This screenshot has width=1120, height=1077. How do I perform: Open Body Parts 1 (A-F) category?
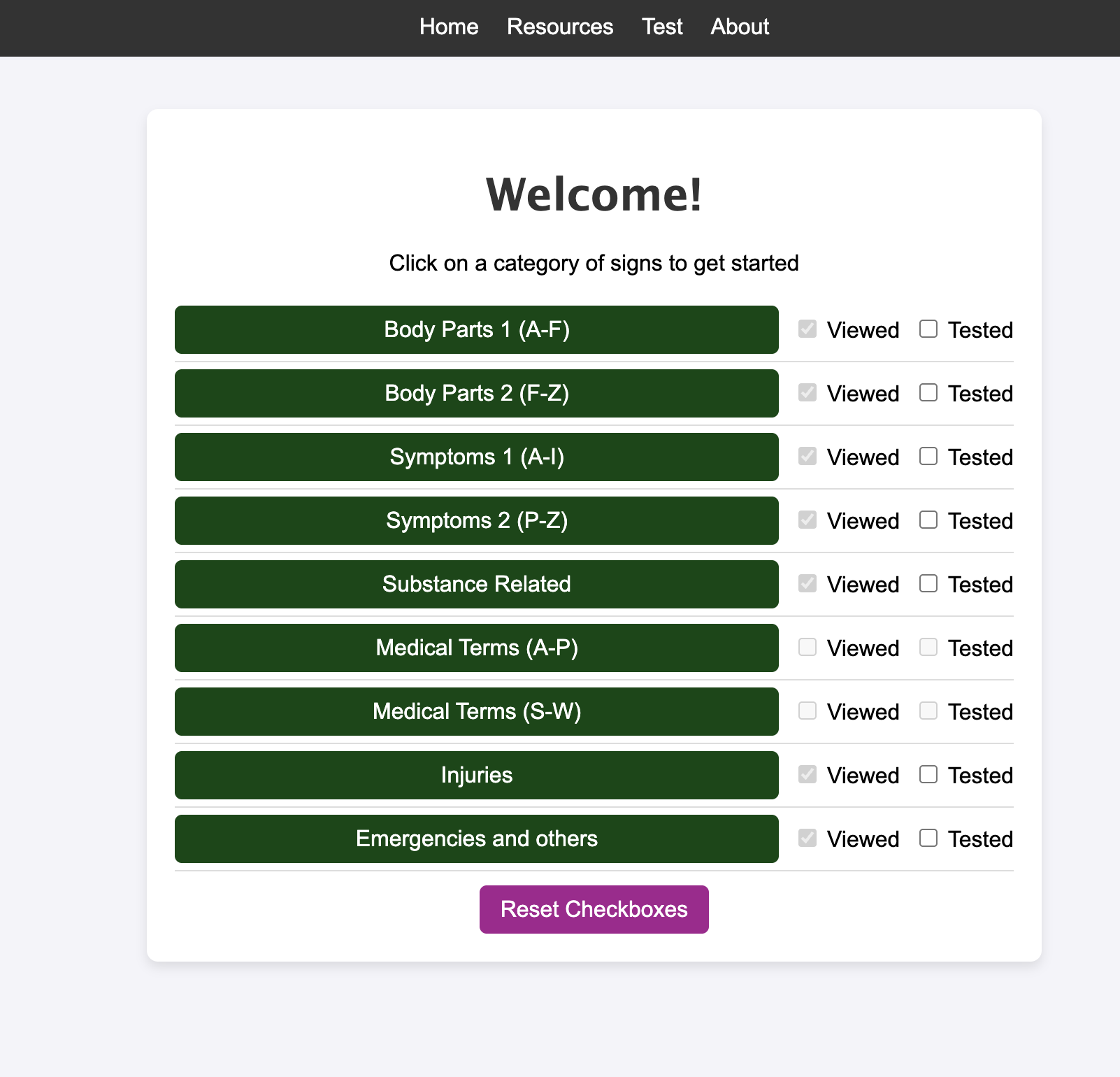[477, 329]
